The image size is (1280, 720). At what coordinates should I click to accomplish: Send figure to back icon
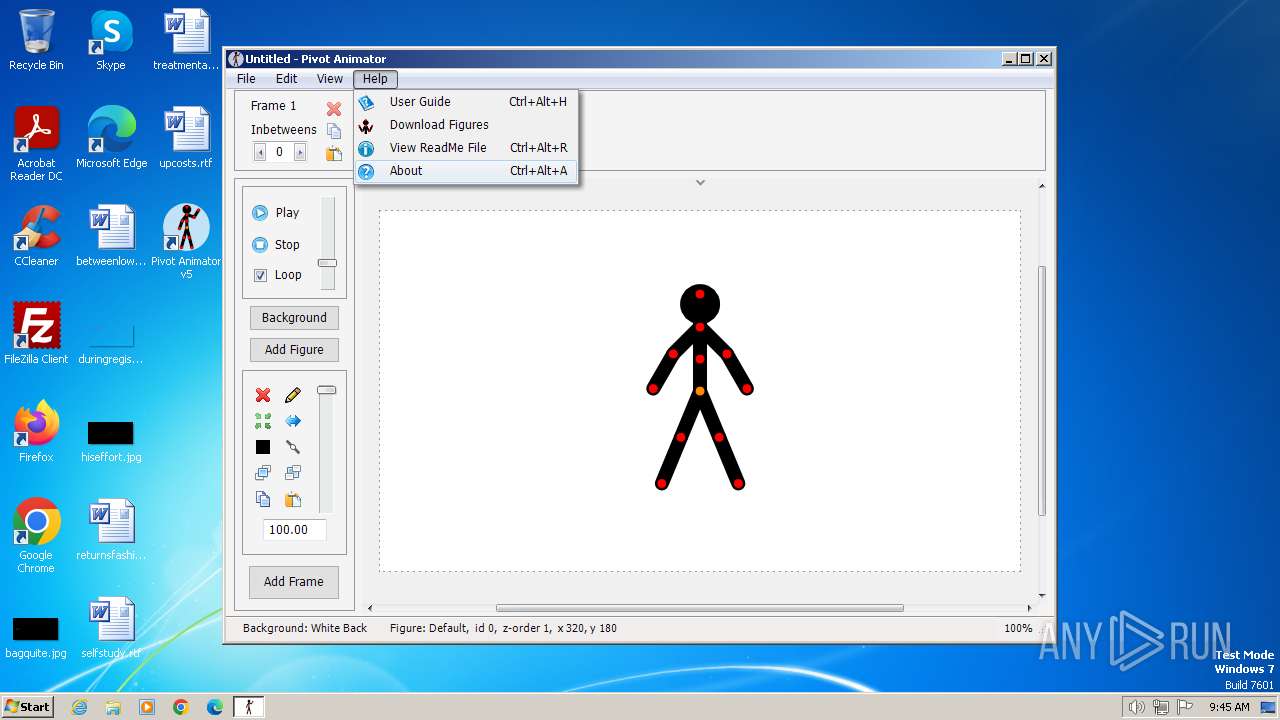[293, 473]
